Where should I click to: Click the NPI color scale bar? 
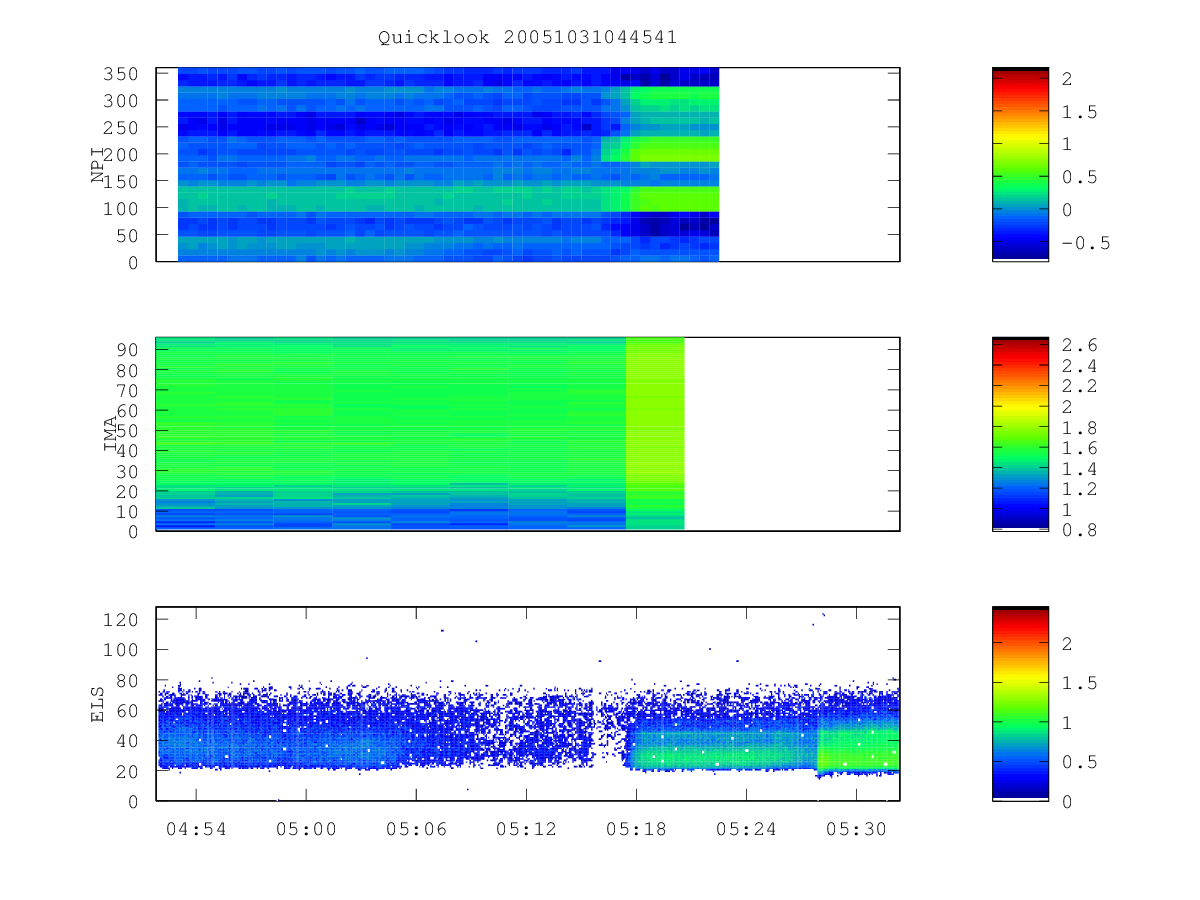coord(1020,165)
